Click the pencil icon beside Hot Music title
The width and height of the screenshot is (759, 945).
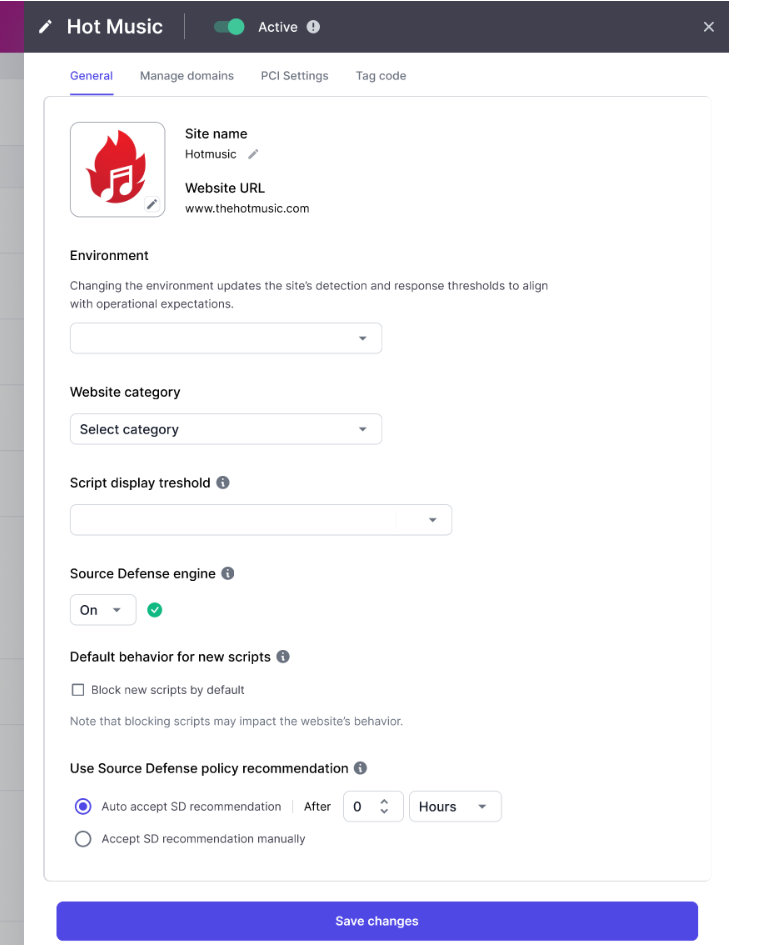tap(45, 27)
